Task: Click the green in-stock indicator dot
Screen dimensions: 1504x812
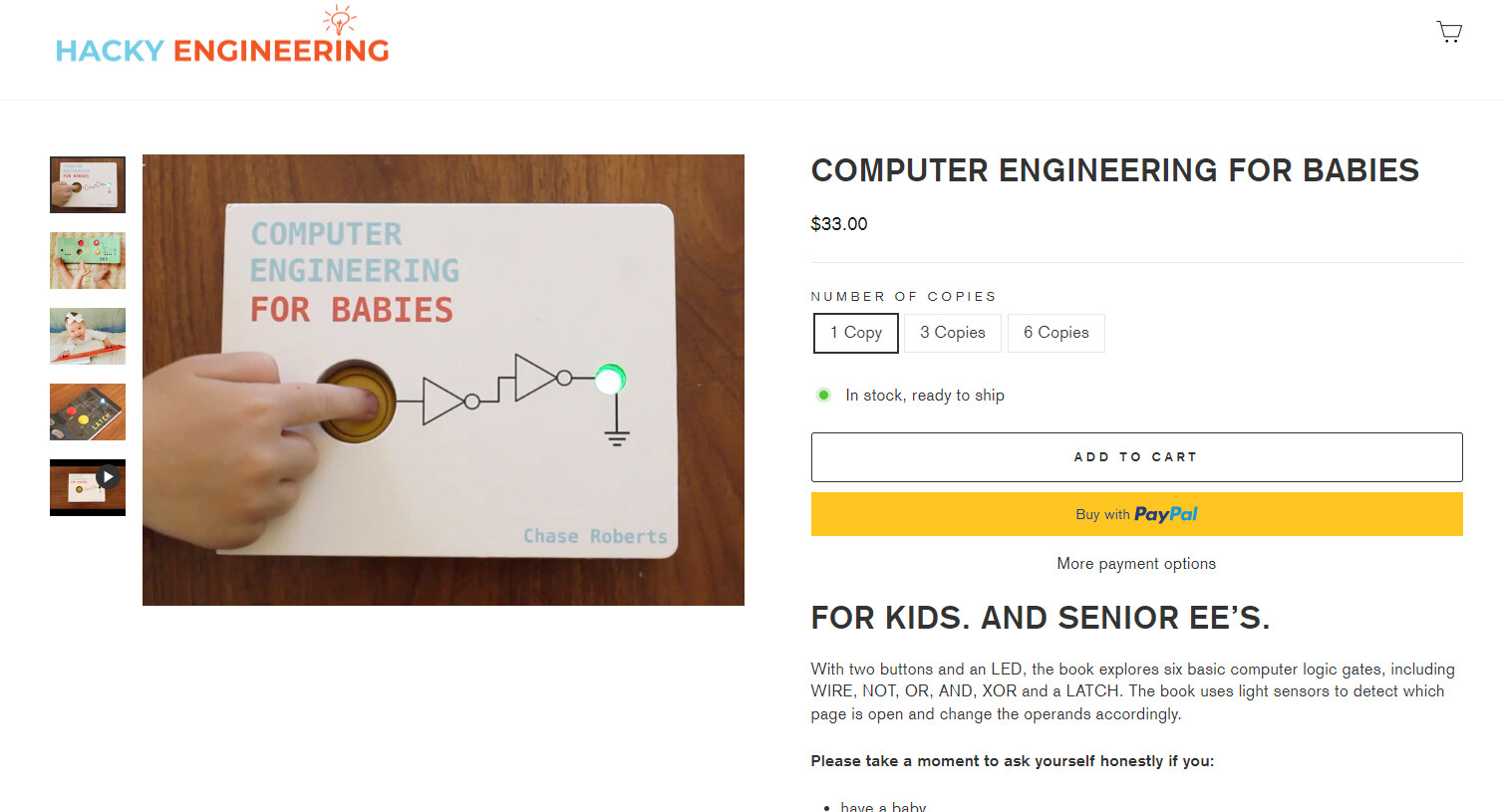Action: 823,396
